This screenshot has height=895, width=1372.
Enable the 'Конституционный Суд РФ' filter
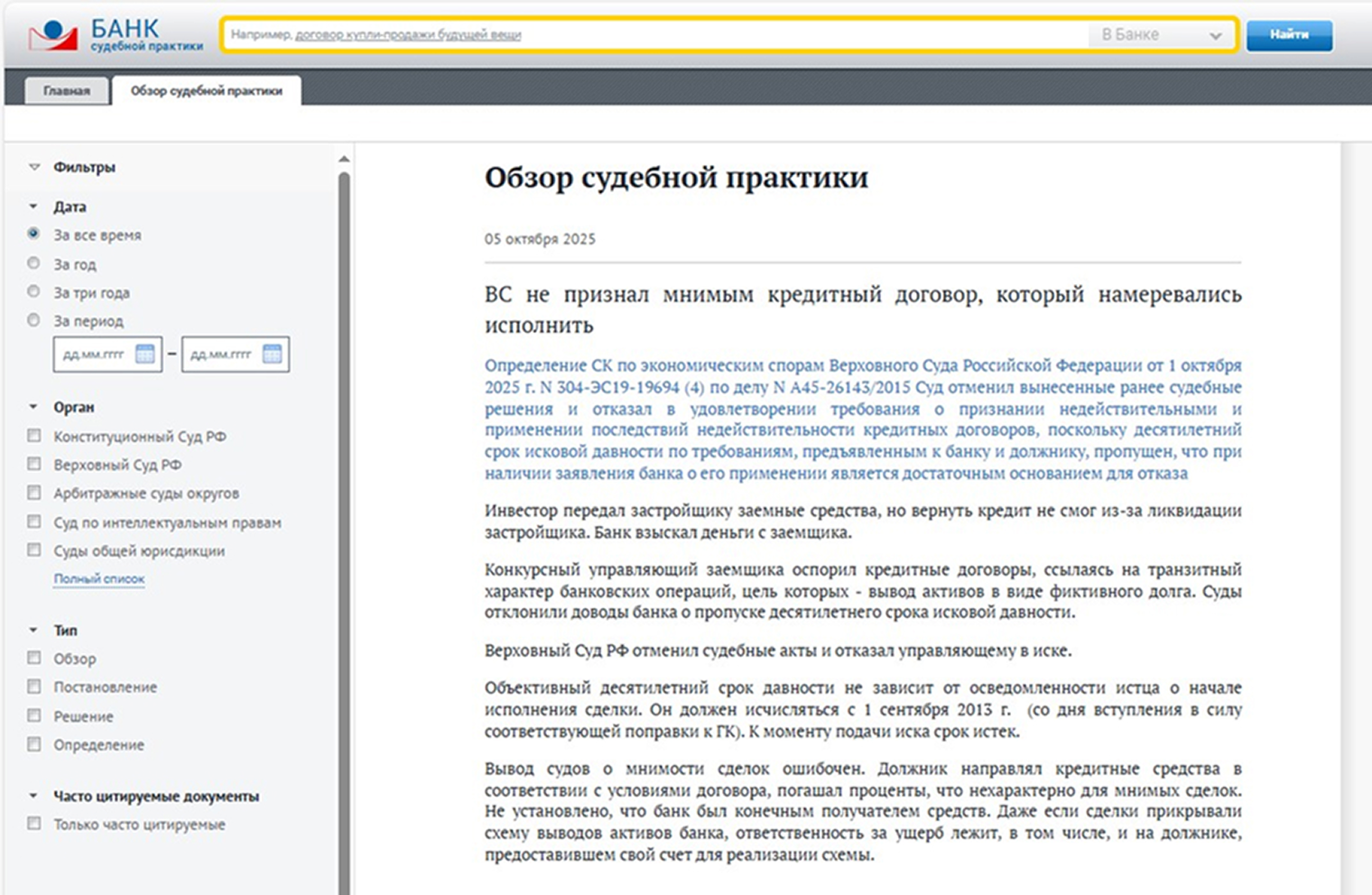click(34, 436)
